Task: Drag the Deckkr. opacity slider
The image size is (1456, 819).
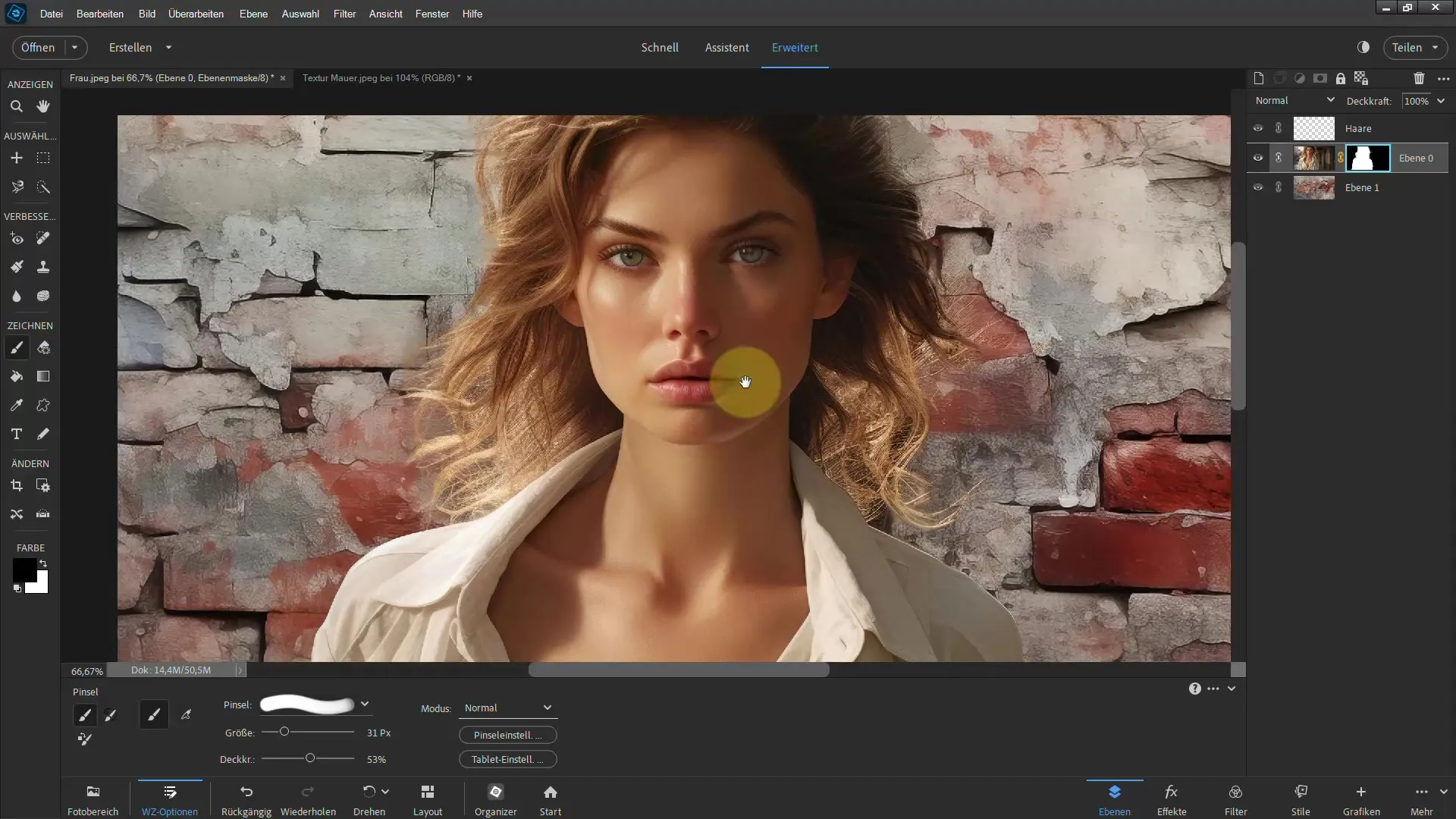Action: pos(309,758)
